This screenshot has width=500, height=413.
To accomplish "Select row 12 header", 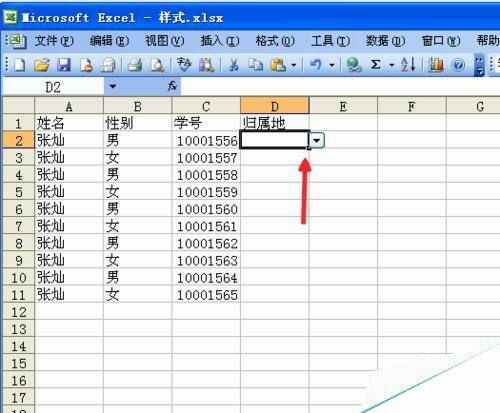I will (x=19, y=312).
